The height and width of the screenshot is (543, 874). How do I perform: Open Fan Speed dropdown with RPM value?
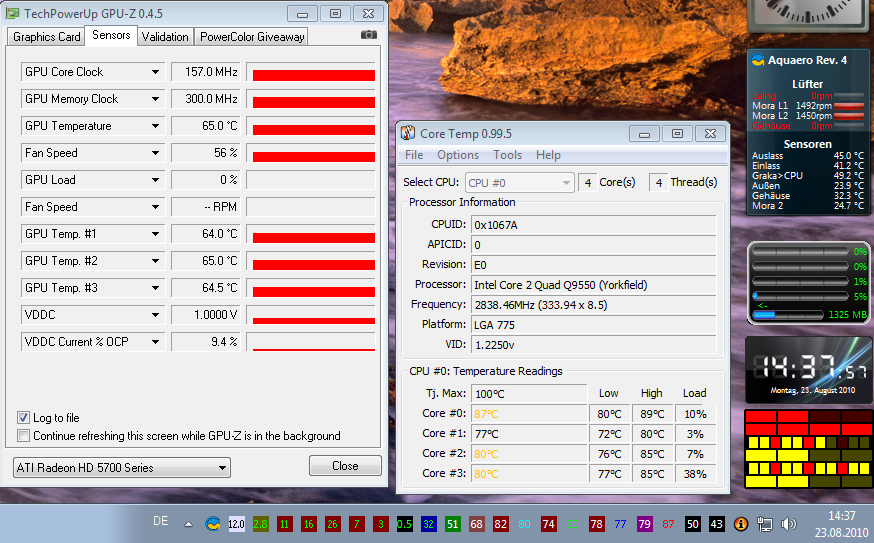pos(156,207)
